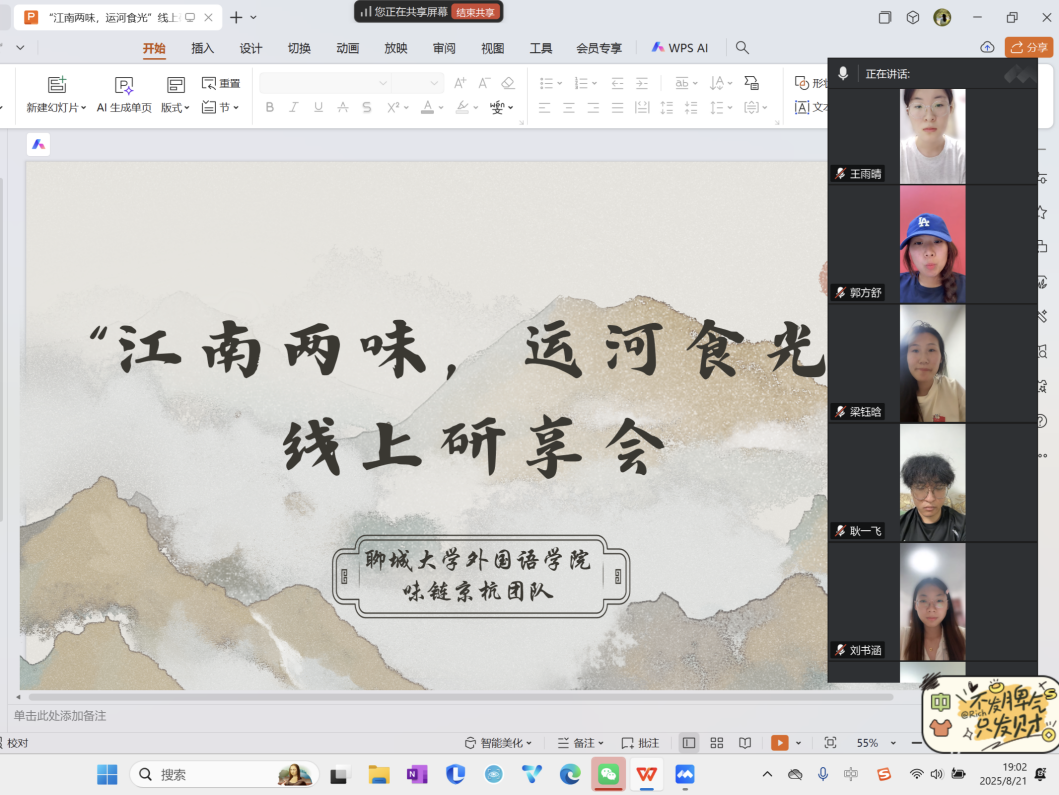Toggle bold text formatting

pyautogui.click(x=269, y=107)
